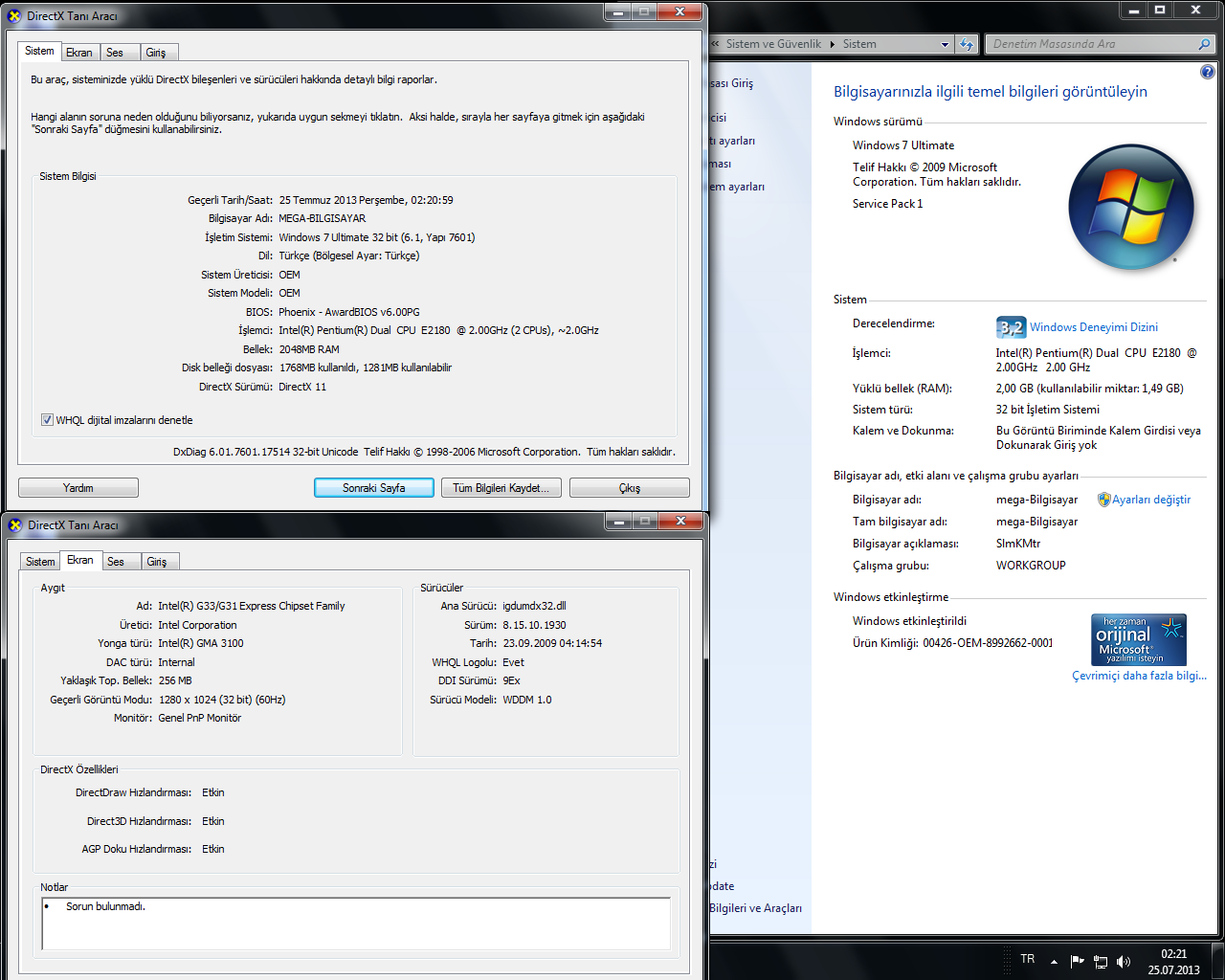Expand the arrow after 'Sistem ve Güvenlik' breadcrumb
The image size is (1225, 980).
832,44
